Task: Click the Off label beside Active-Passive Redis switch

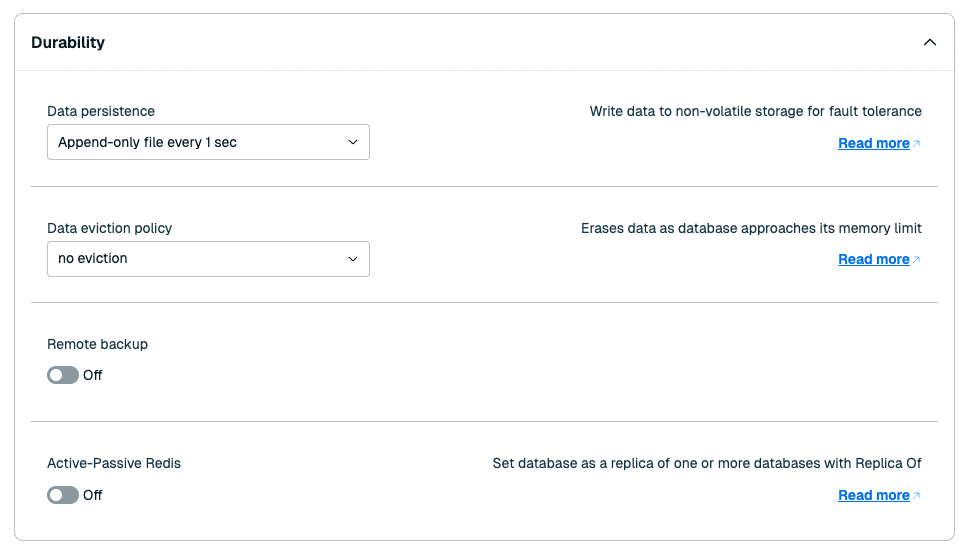Action: click(x=93, y=495)
